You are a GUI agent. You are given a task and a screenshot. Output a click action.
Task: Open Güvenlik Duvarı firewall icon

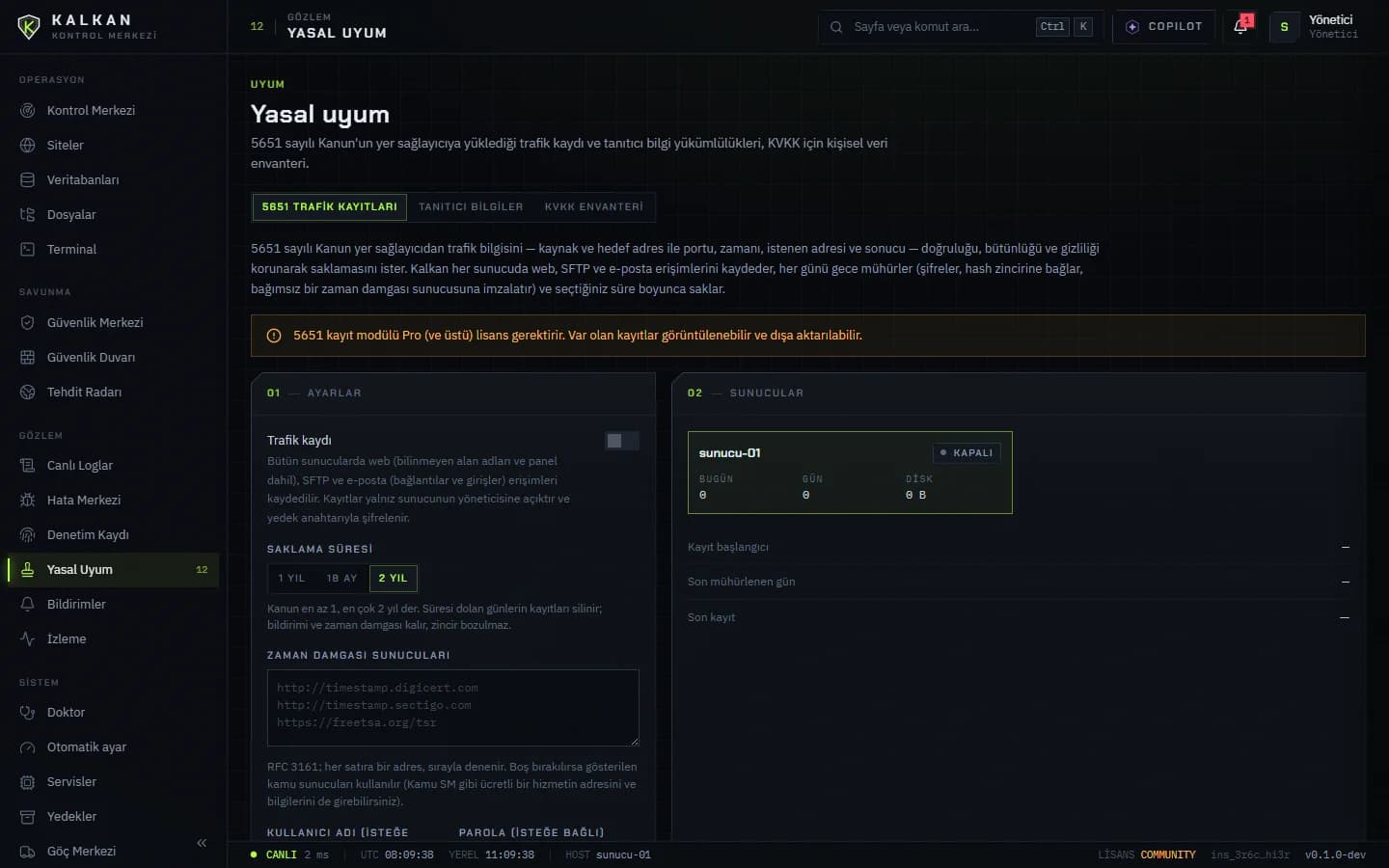27,357
